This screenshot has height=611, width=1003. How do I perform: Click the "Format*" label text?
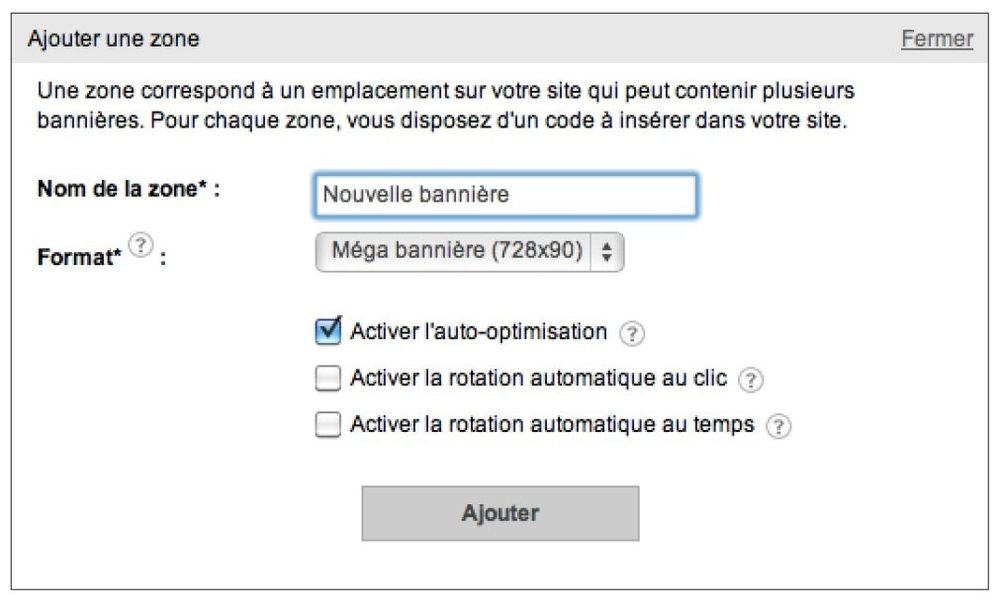[x=78, y=256]
